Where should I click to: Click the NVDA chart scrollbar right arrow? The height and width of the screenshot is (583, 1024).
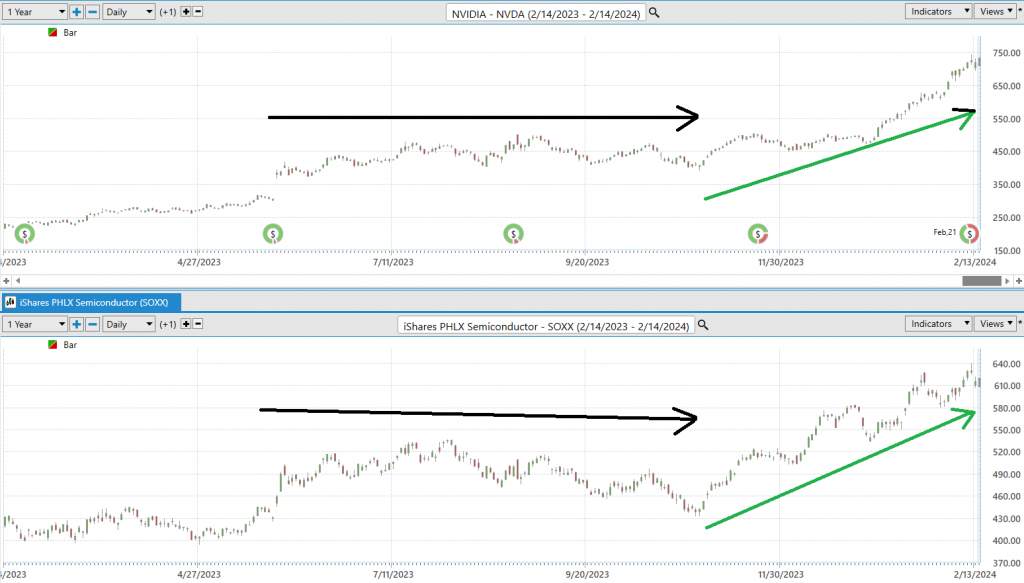click(x=1007, y=281)
